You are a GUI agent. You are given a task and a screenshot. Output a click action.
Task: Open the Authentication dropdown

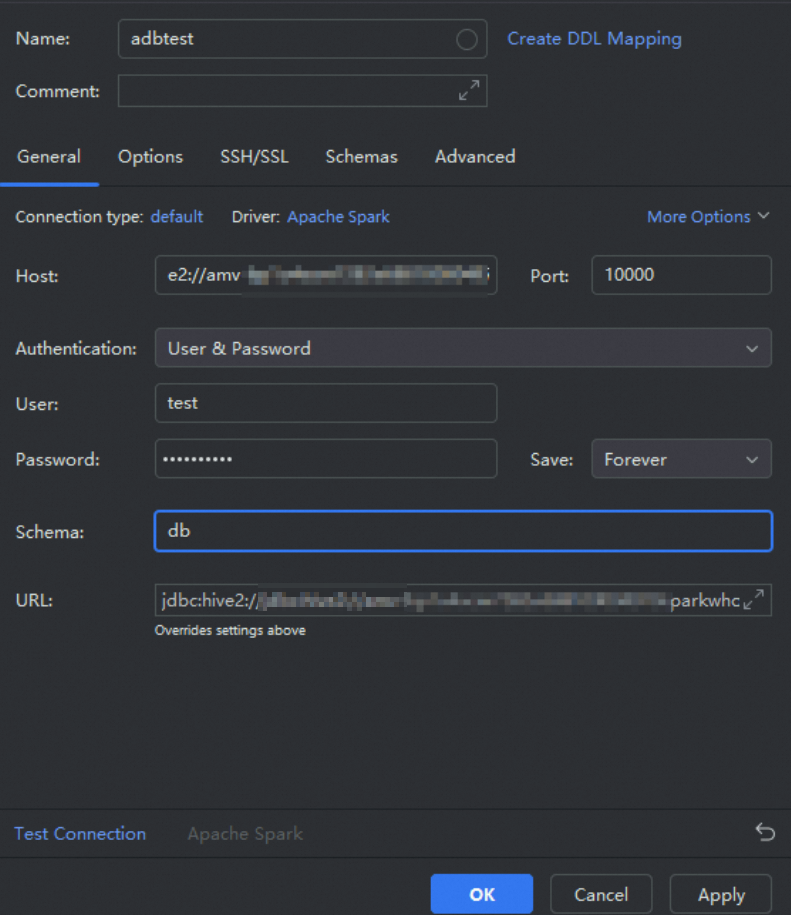(x=463, y=348)
